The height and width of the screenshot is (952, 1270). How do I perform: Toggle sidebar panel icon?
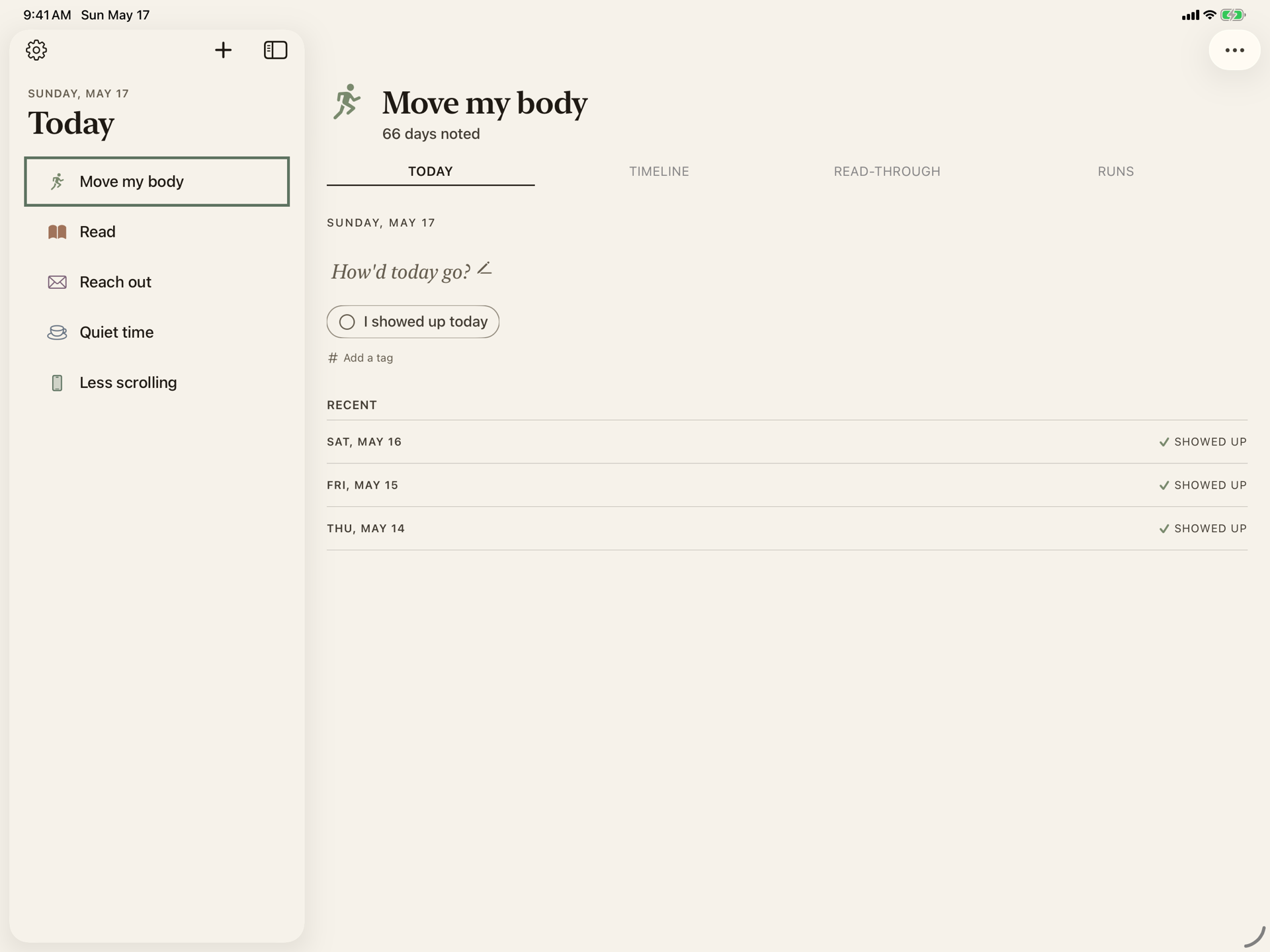click(275, 50)
